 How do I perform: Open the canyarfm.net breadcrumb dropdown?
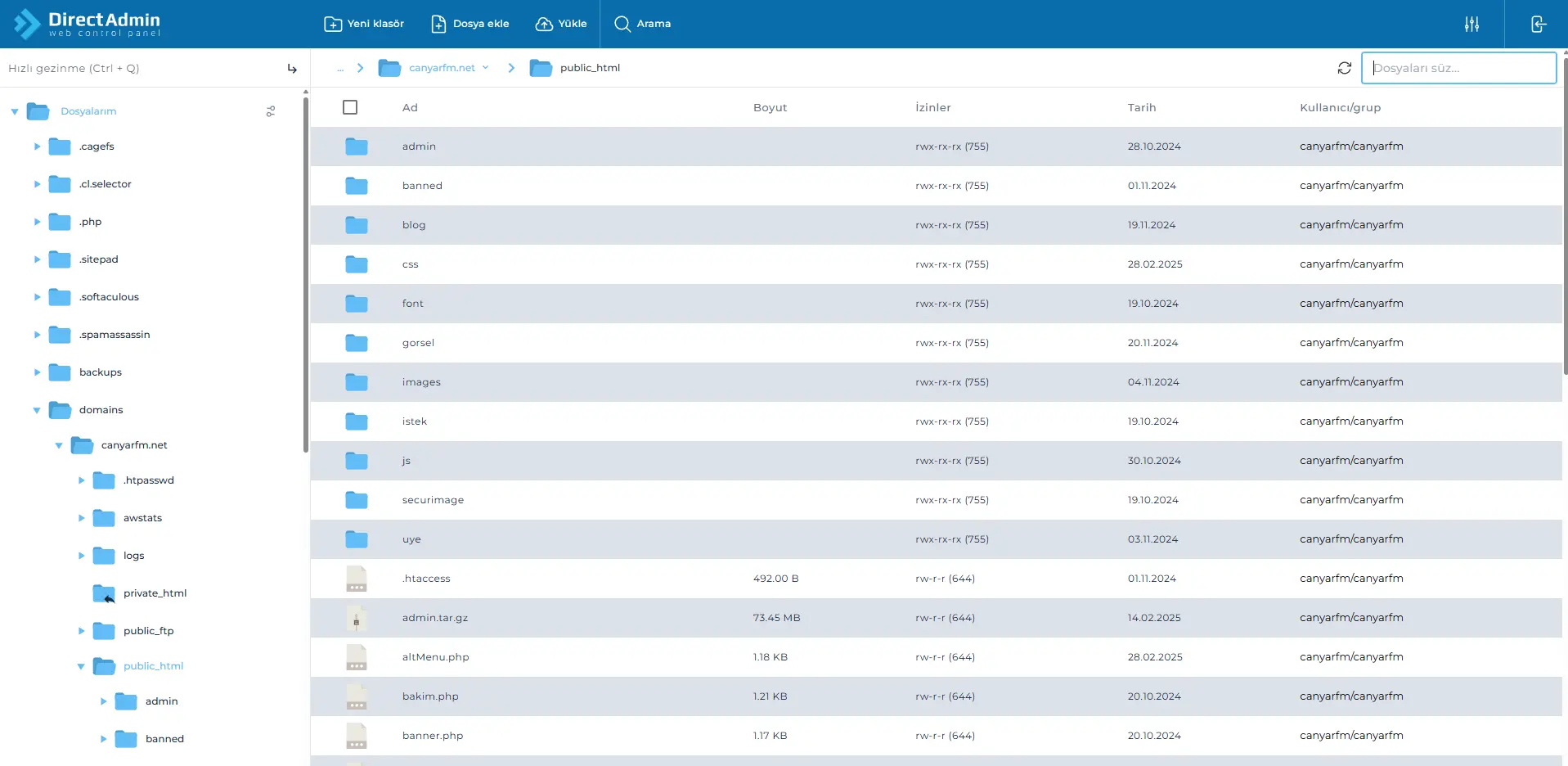click(x=487, y=68)
